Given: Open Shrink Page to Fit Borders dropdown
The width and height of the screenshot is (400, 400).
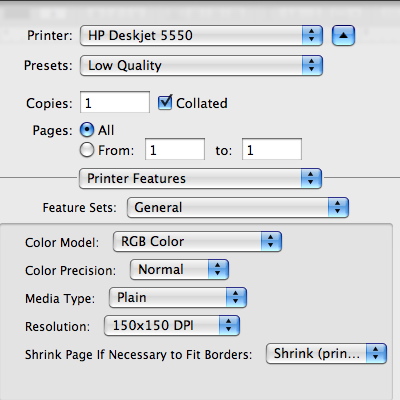Looking at the screenshot, I should click(326, 353).
